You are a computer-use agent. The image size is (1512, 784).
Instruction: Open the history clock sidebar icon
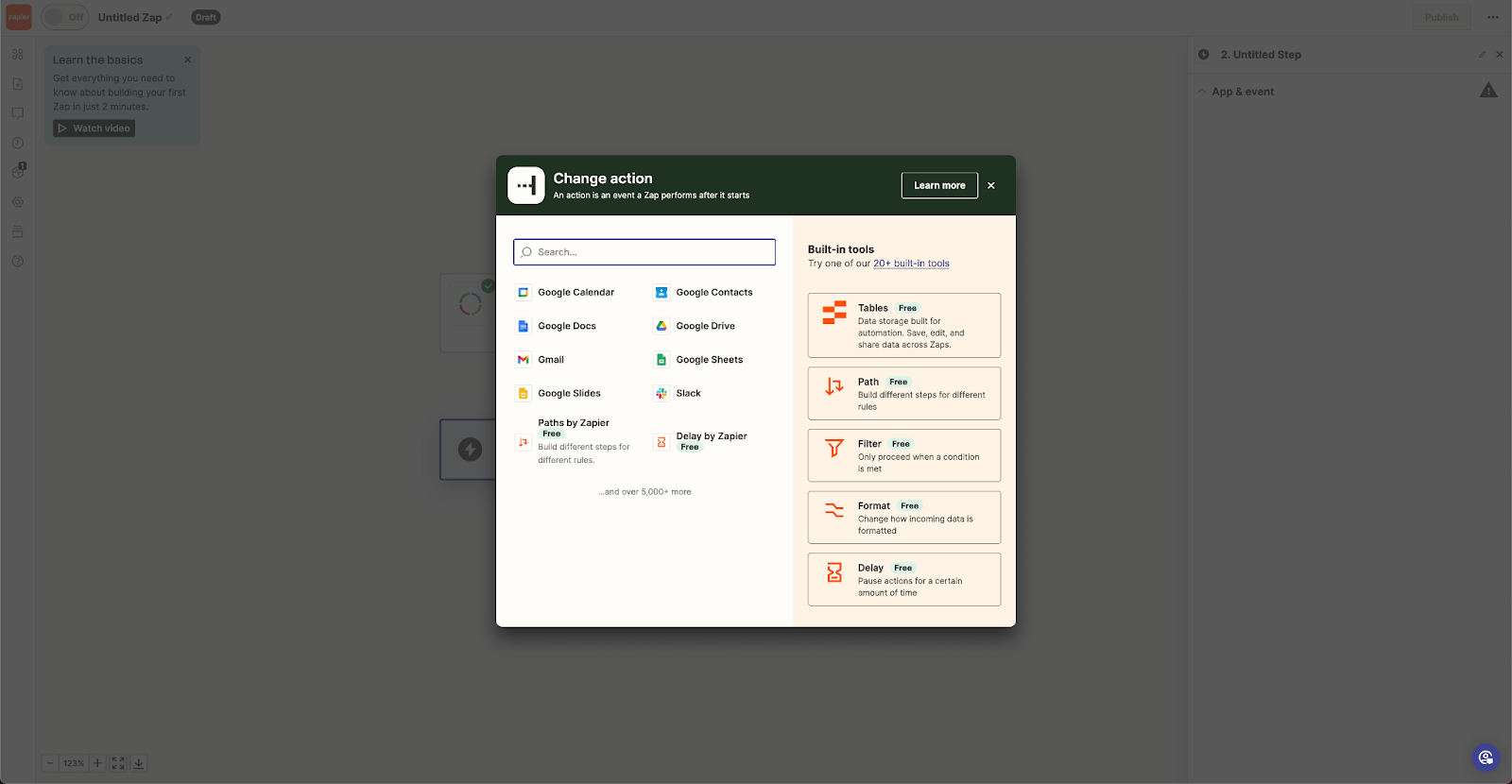pos(18,143)
